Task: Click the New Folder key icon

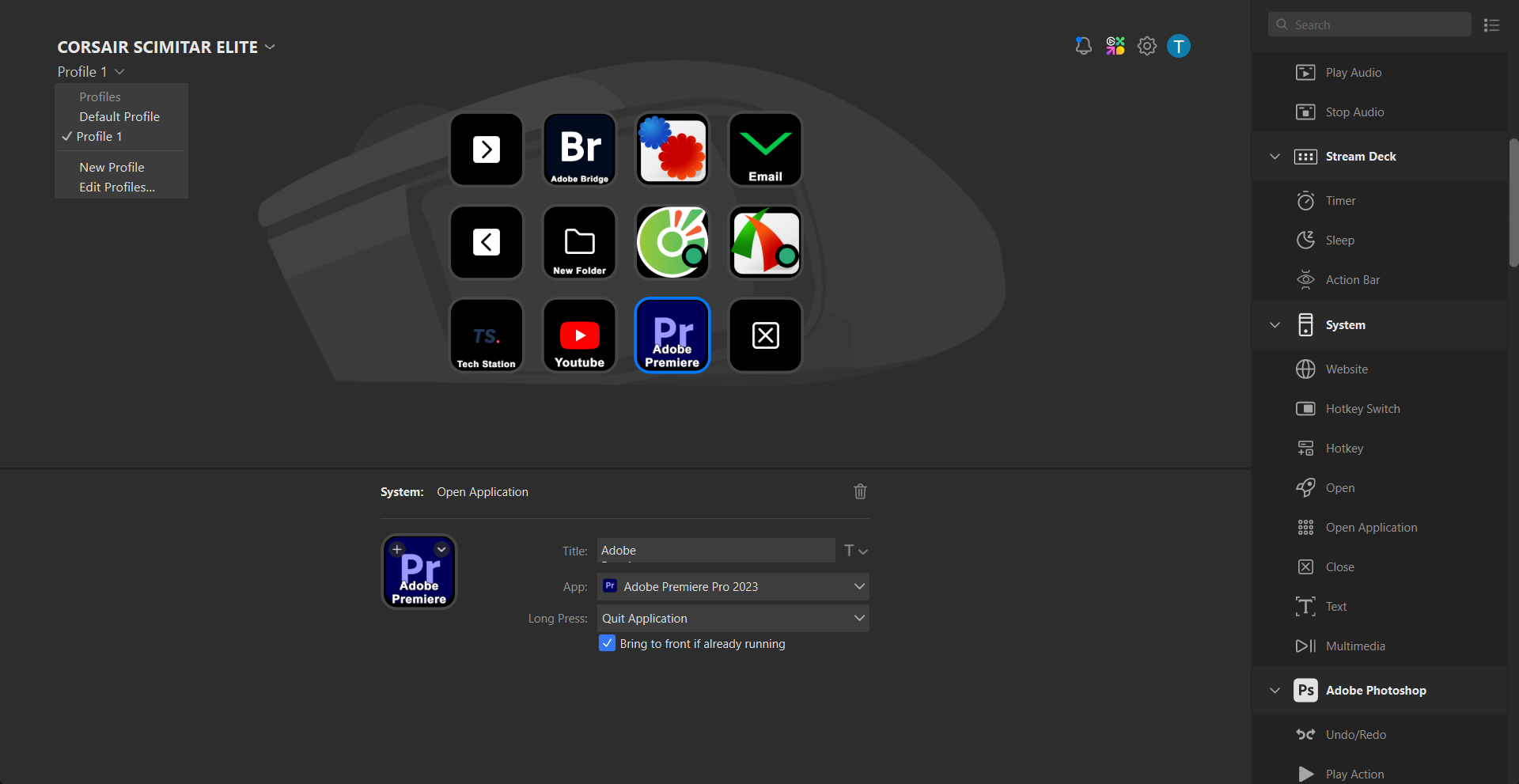Action: click(x=580, y=243)
